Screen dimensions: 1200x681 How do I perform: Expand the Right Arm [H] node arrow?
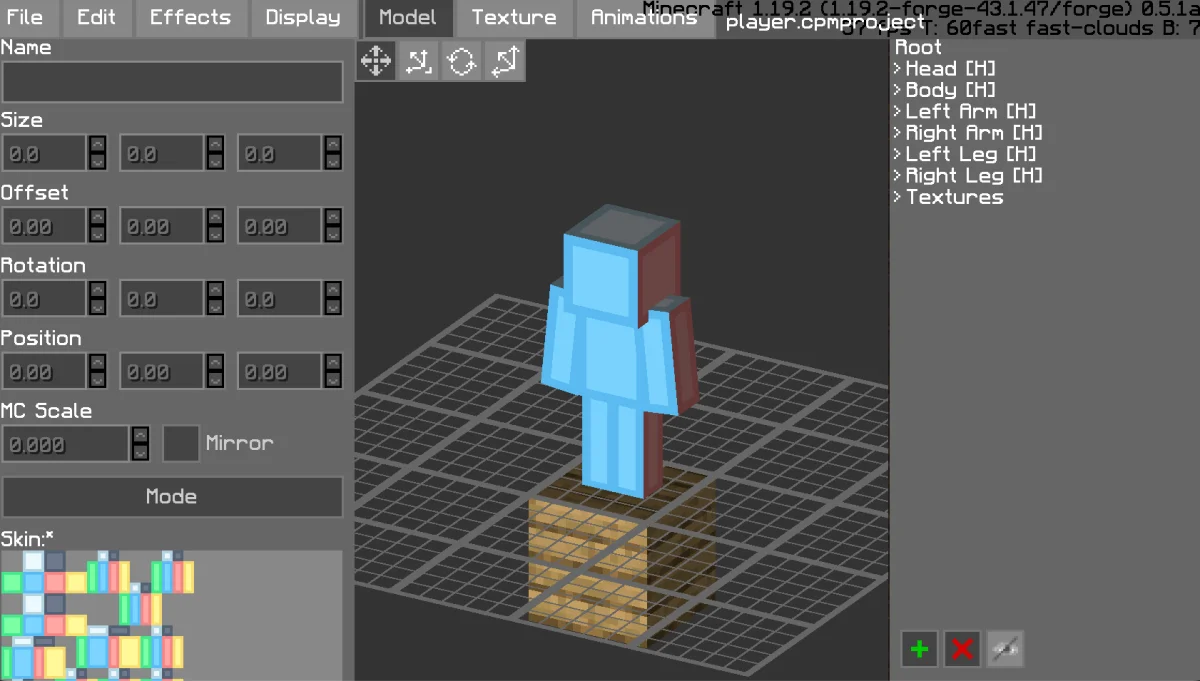click(x=898, y=133)
